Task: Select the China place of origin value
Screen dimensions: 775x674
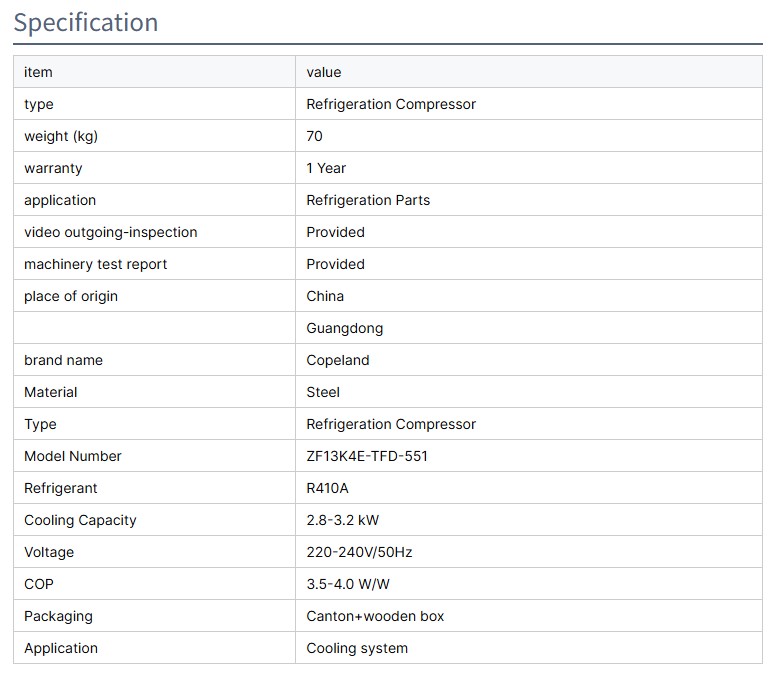Action: (325, 296)
